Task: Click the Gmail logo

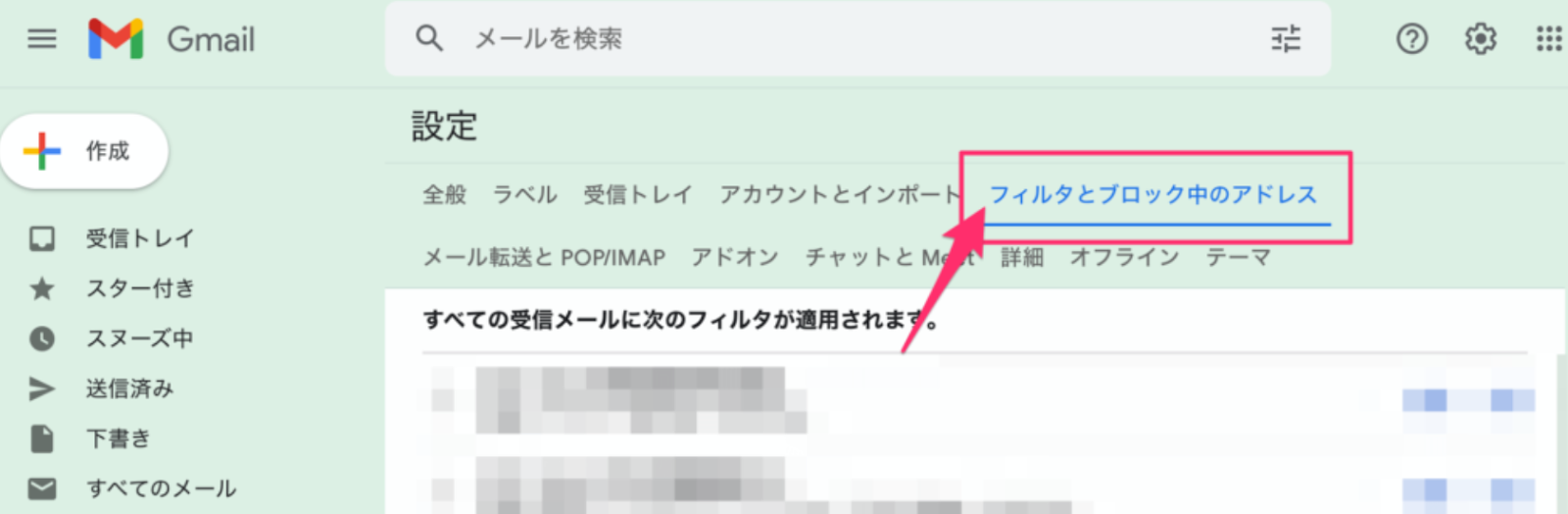Action: (171, 39)
